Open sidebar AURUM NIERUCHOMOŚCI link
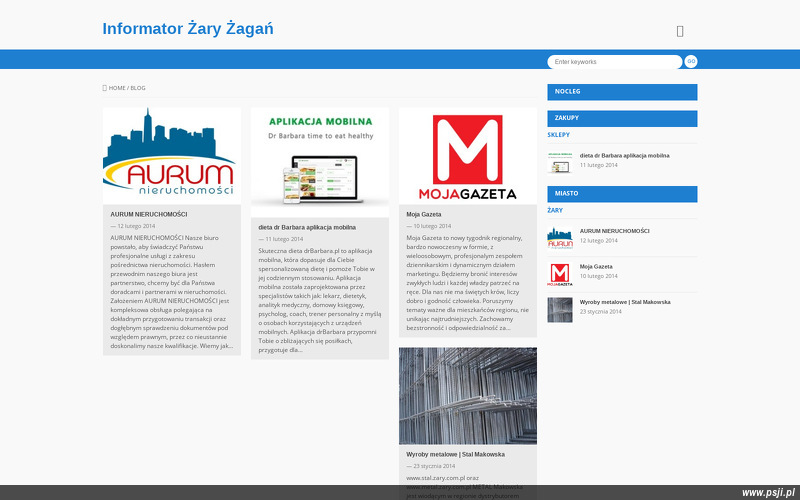 click(x=614, y=231)
